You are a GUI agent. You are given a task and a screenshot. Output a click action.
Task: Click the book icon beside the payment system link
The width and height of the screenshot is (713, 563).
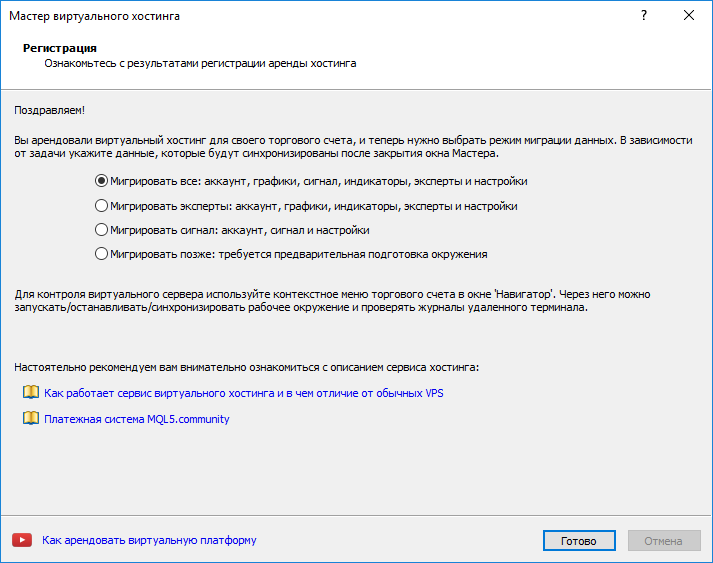30,419
